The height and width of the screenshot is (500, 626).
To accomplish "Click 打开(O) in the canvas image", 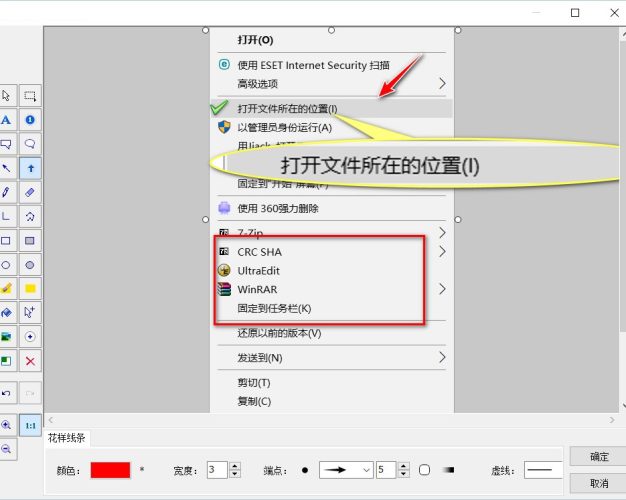I will (x=256, y=40).
